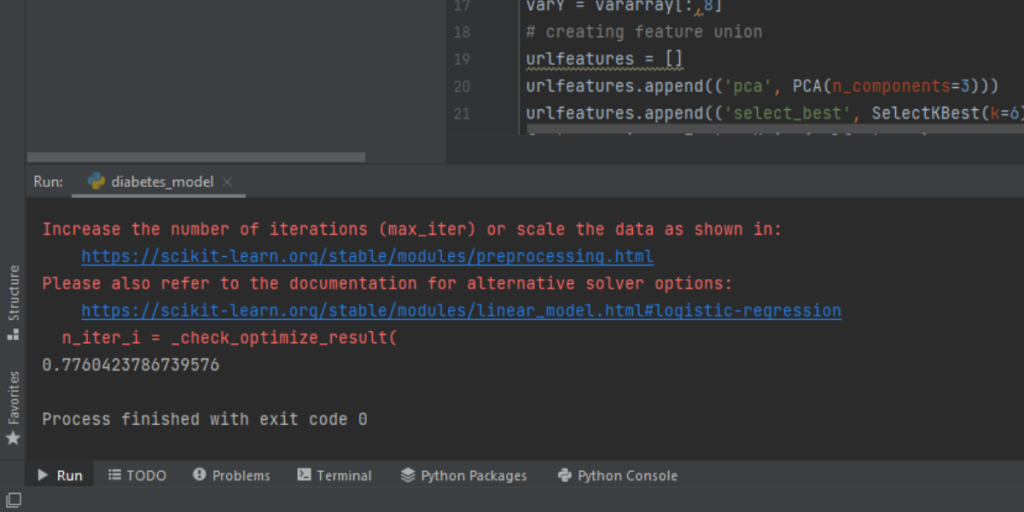Close the diabetes_model run tab

[x=227, y=182]
